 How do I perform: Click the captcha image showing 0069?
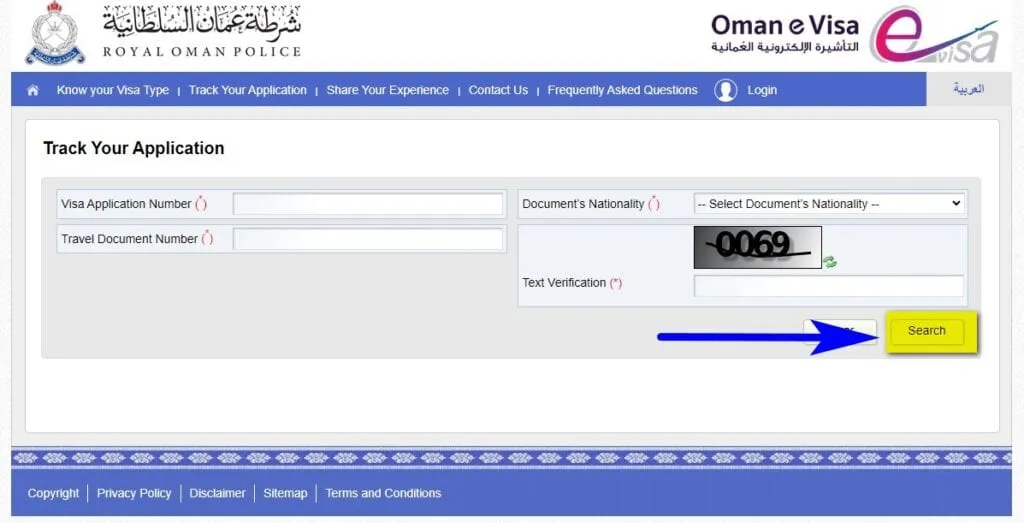758,247
